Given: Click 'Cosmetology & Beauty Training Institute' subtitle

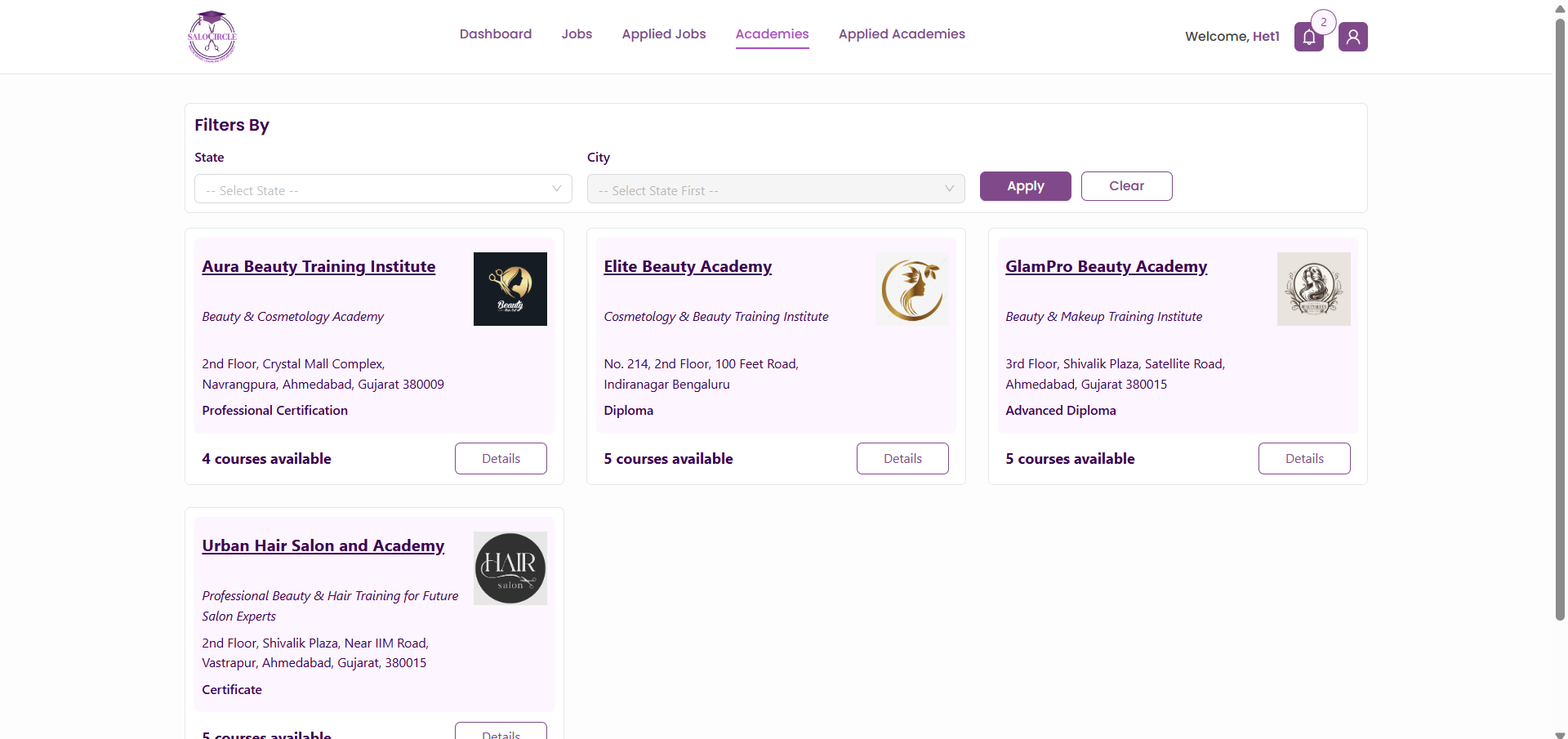Looking at the screenshot, I should [x=716, y=317].
